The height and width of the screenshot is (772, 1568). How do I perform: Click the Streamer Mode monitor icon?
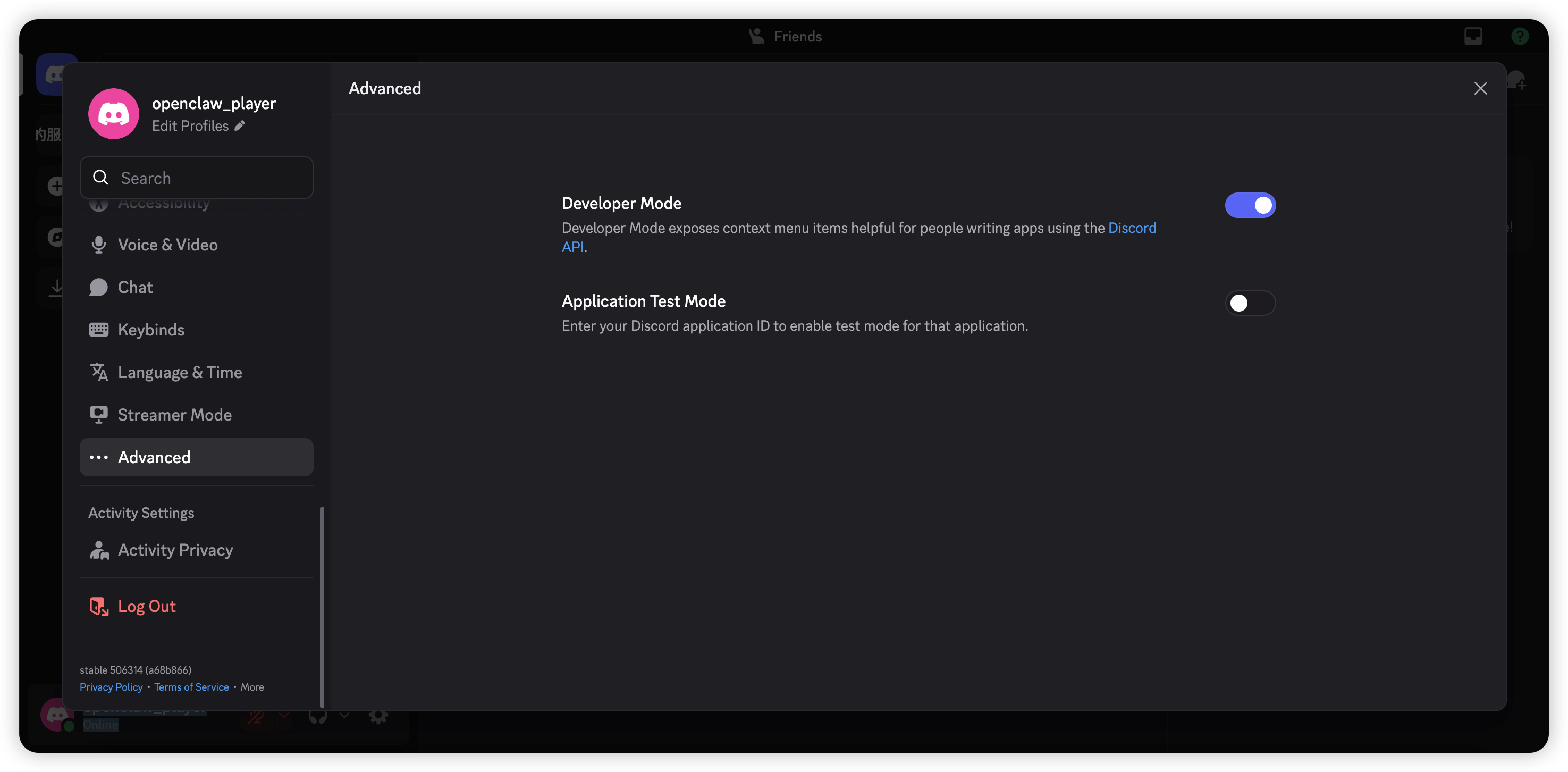click(99, 415)
